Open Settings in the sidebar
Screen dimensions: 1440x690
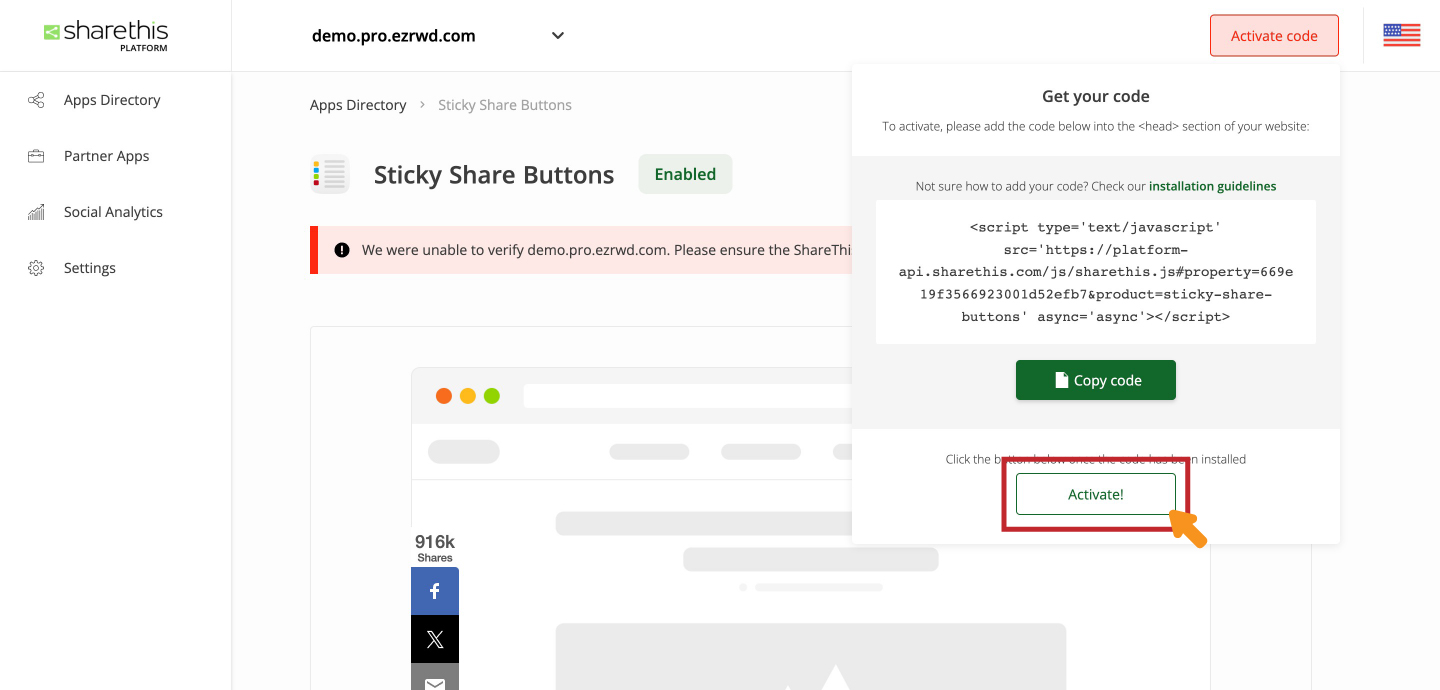tap(90, 268)
